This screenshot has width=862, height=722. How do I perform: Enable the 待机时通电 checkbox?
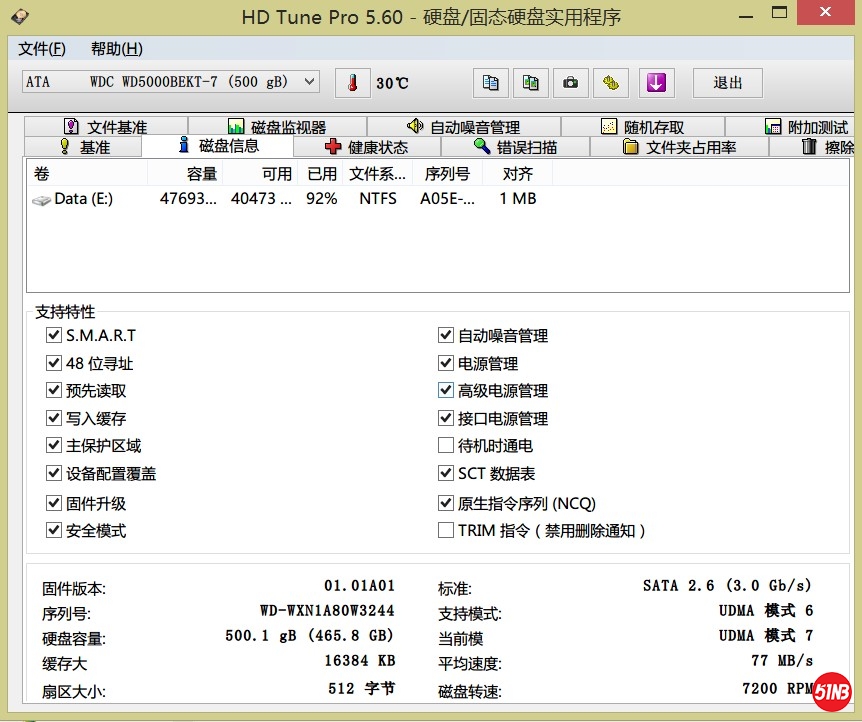[446, 445]
